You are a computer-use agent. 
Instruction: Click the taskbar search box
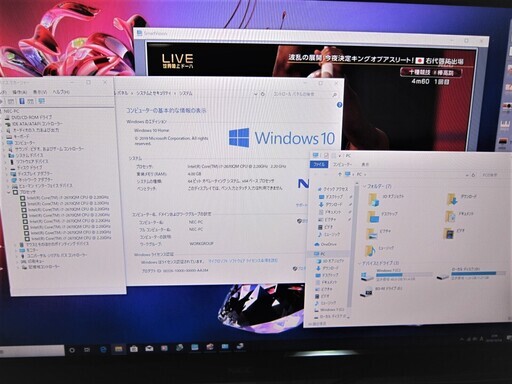click(32, 351)
